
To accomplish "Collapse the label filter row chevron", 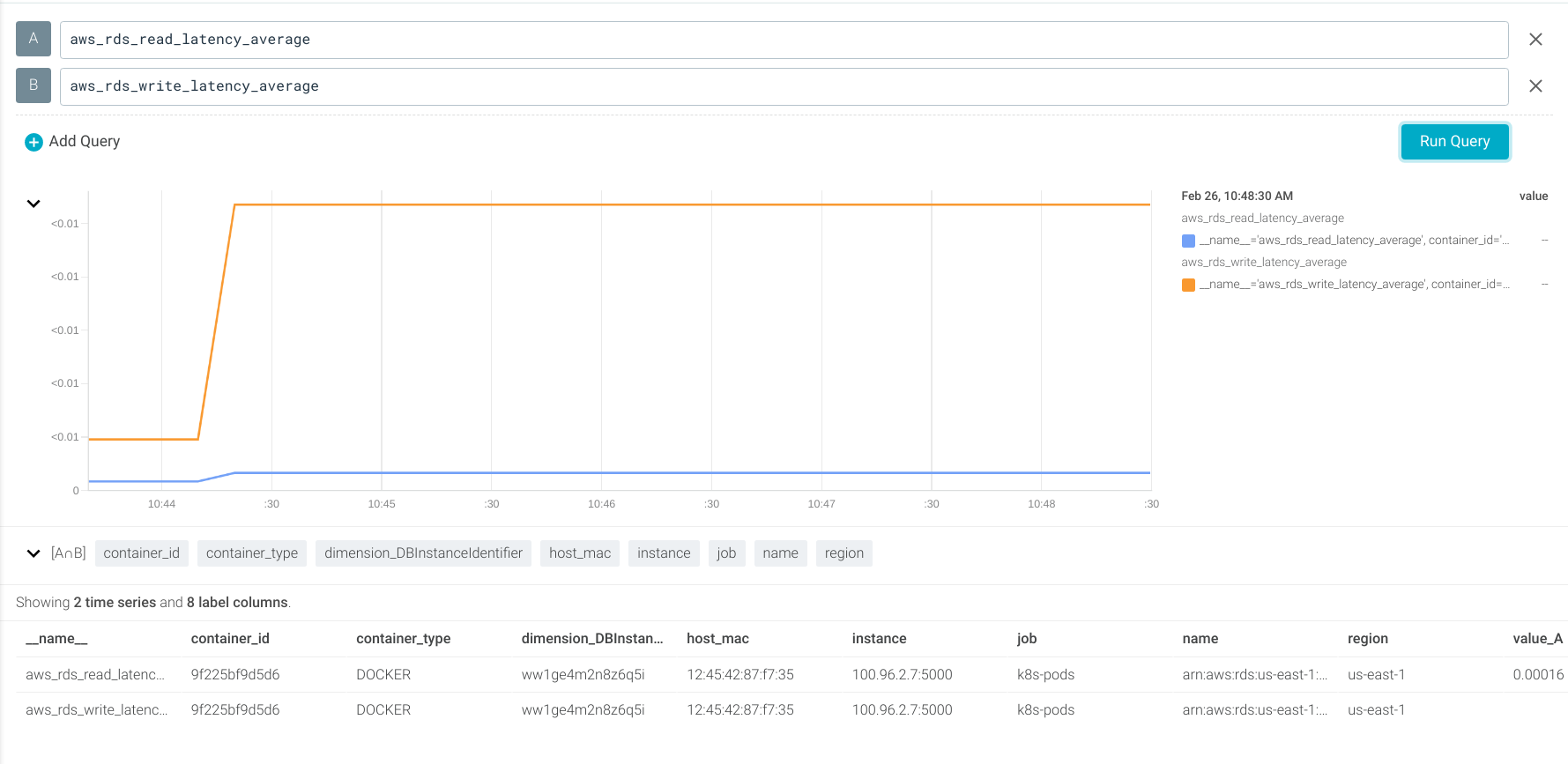I will click(33, 553).
